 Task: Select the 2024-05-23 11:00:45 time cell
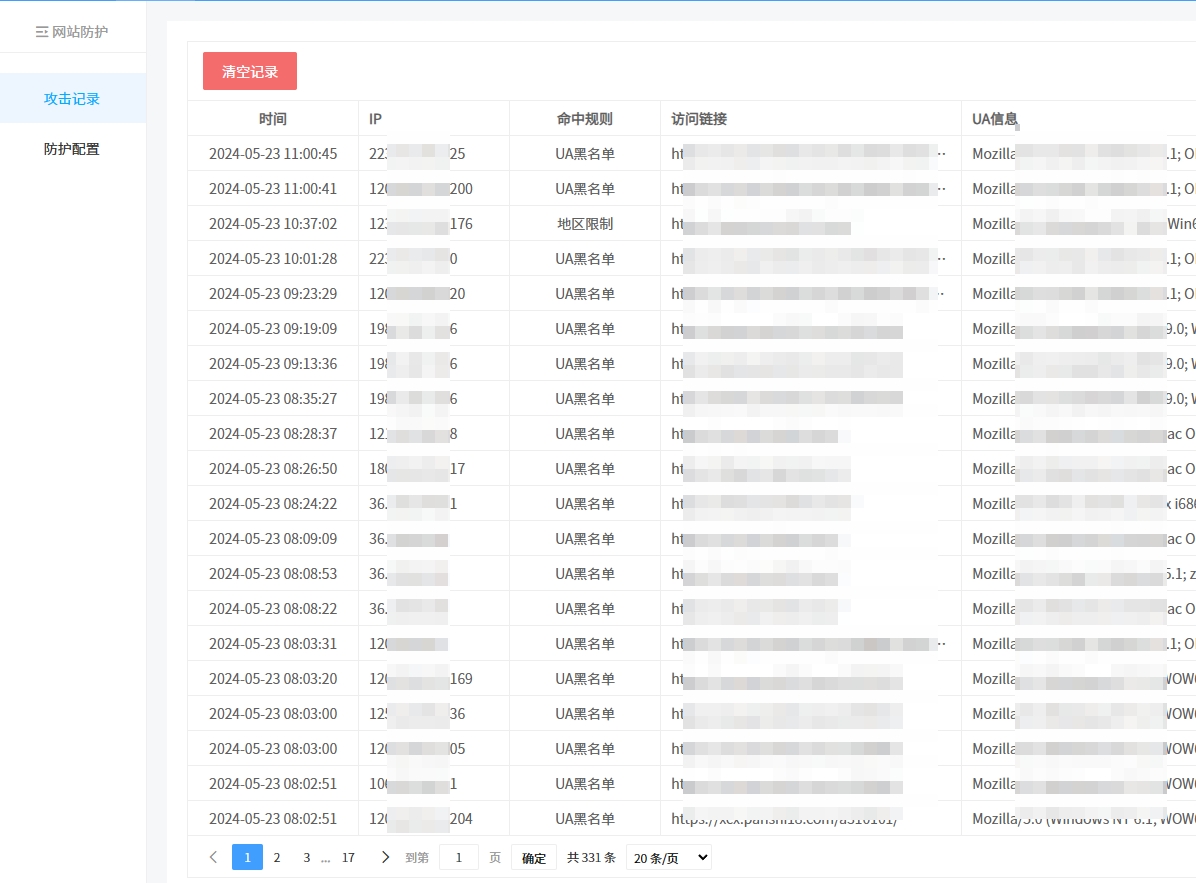273,153
